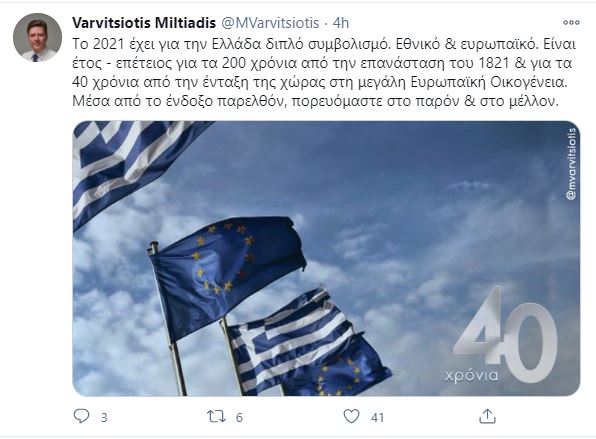596x439 pixels.
Task: Click the last tweet line beginning Μέσα από
Action: click(x=315, y=101)
